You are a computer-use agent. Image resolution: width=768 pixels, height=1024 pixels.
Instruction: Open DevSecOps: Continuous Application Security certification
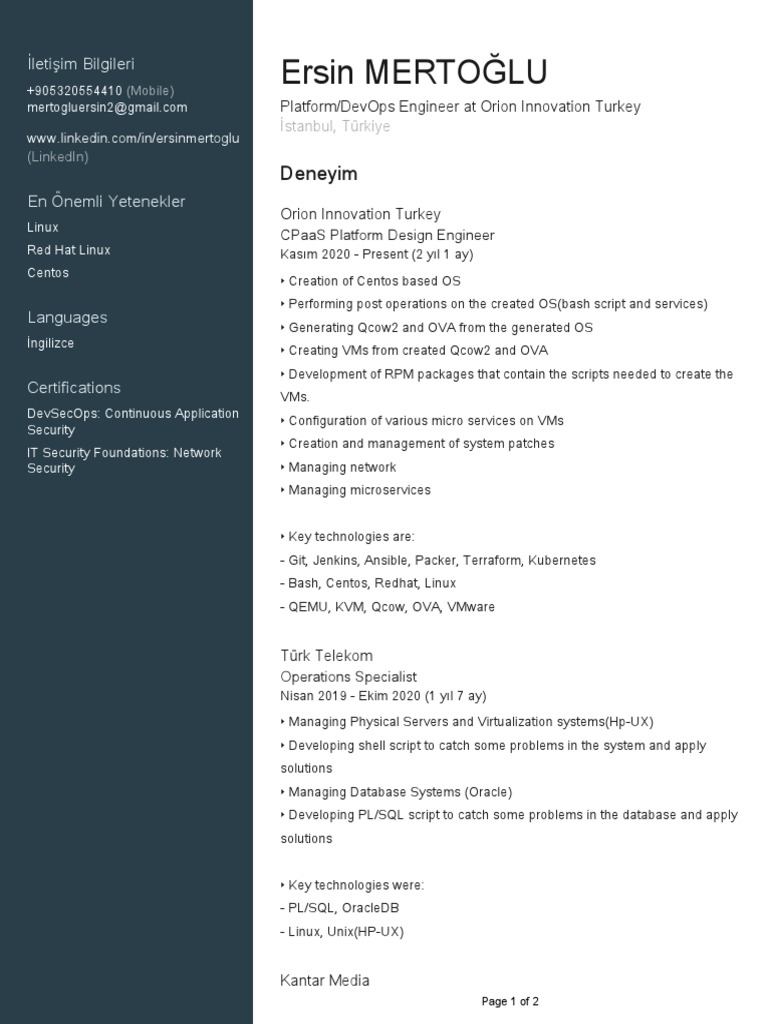click(133, 422)
